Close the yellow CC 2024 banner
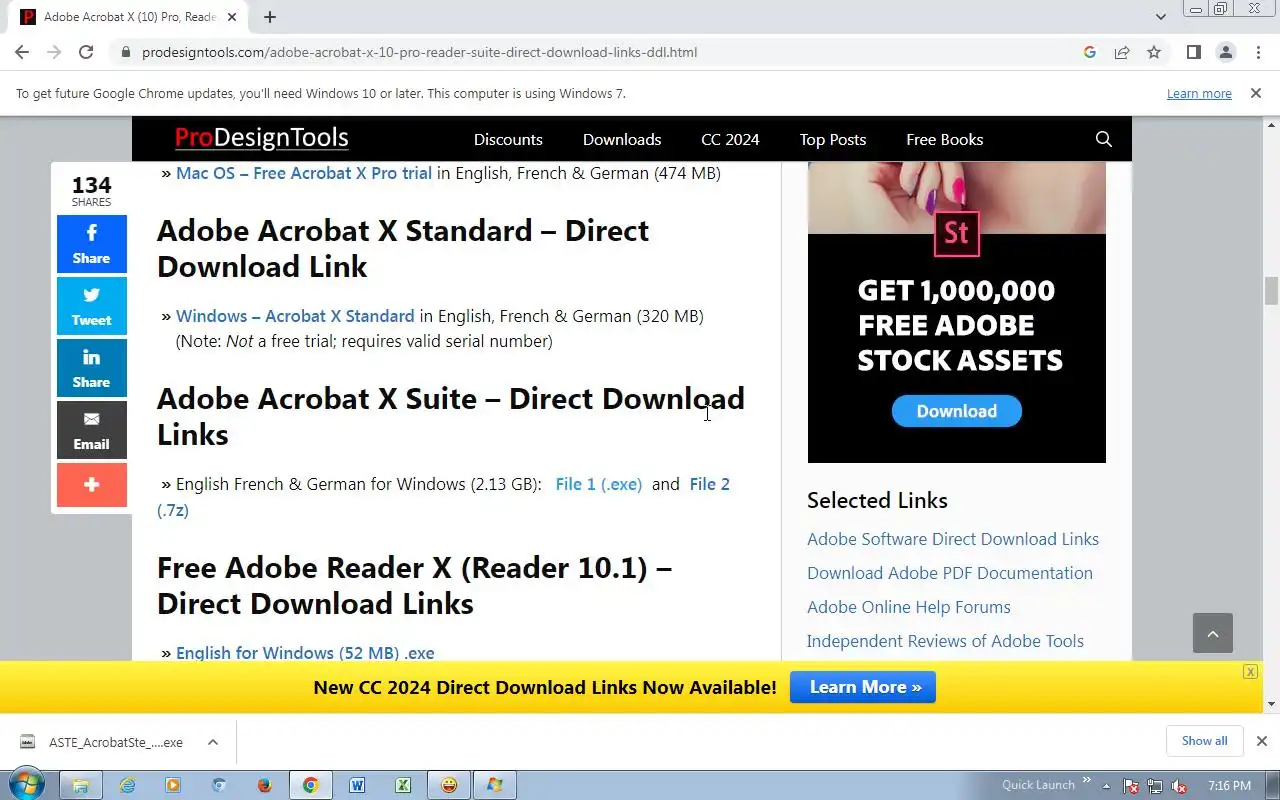 [x=1250, y=672]
